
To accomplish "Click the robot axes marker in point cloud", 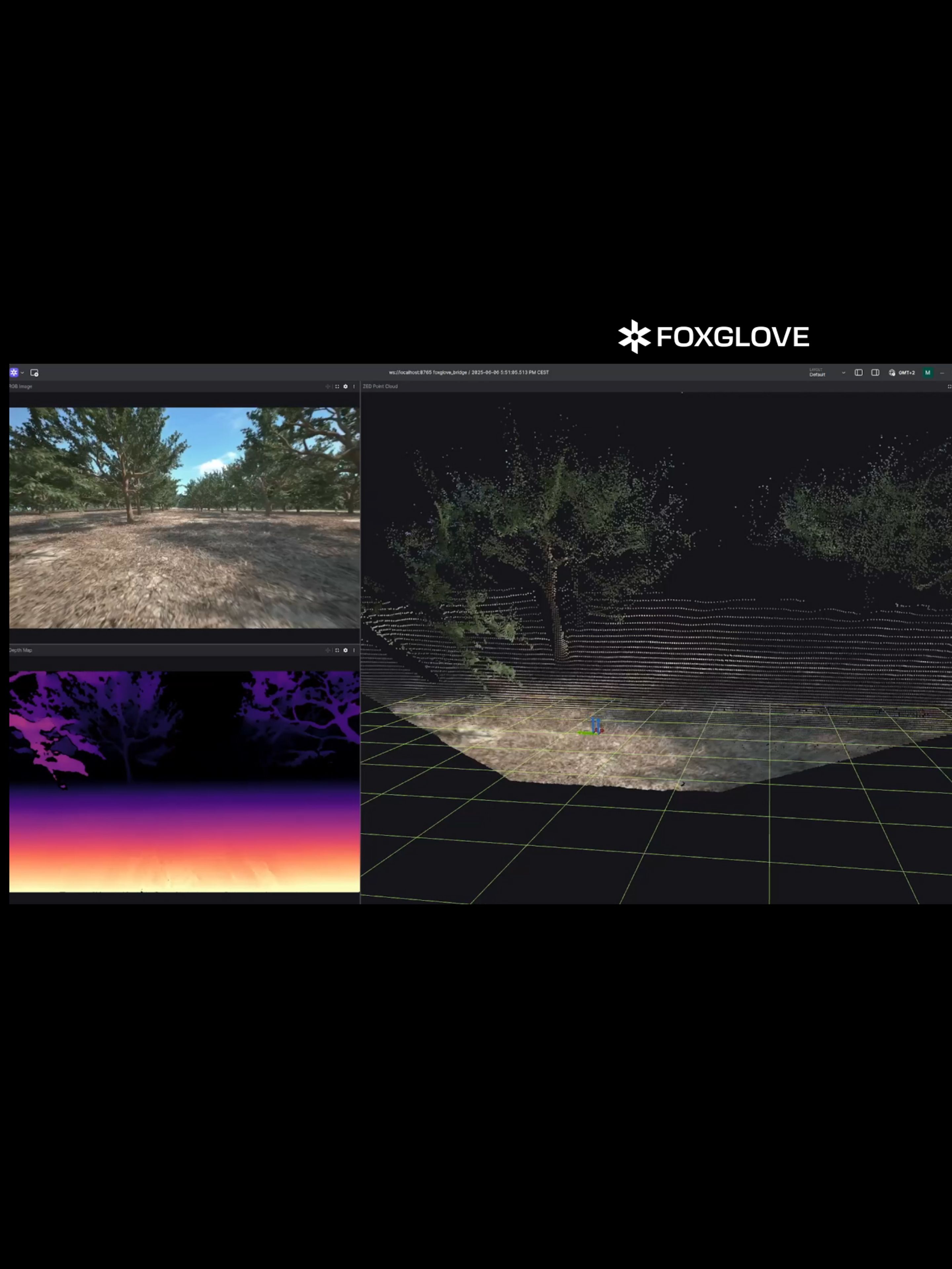I will (596, 726).
